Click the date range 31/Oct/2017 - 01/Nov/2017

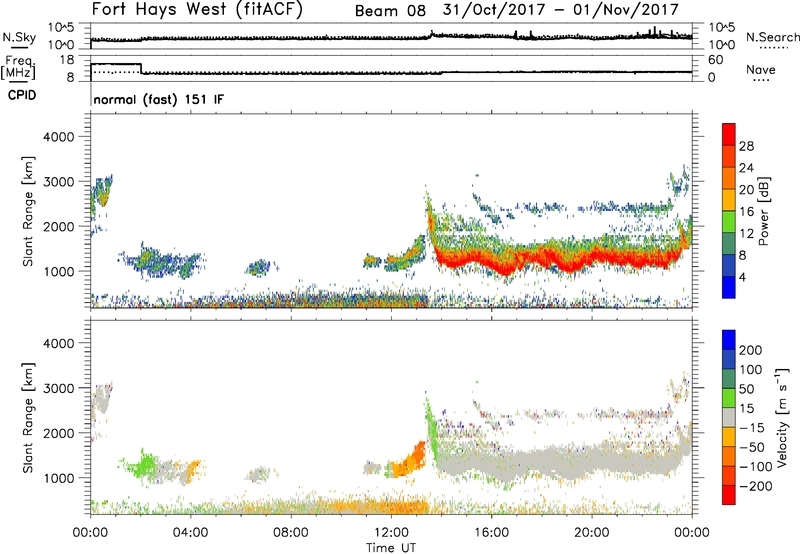point(561,10)
